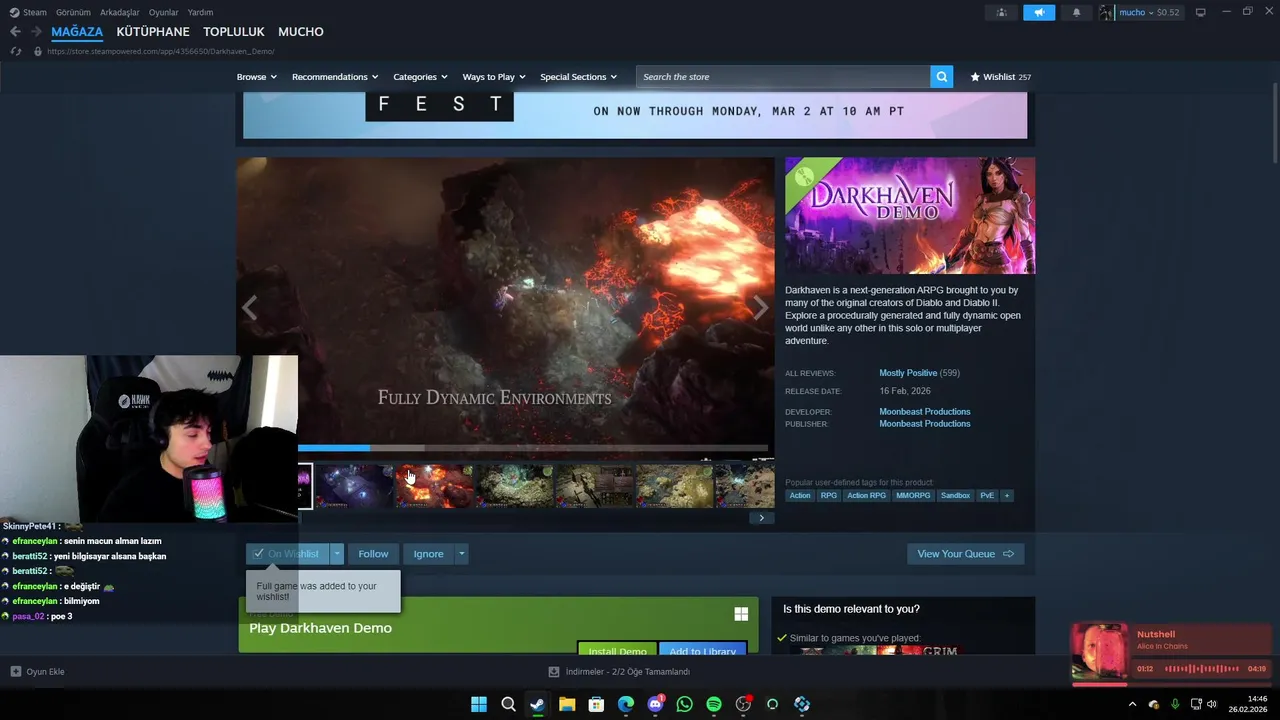
Task: Open the mucho account dropdown
Action: (x=1141, y=12)
